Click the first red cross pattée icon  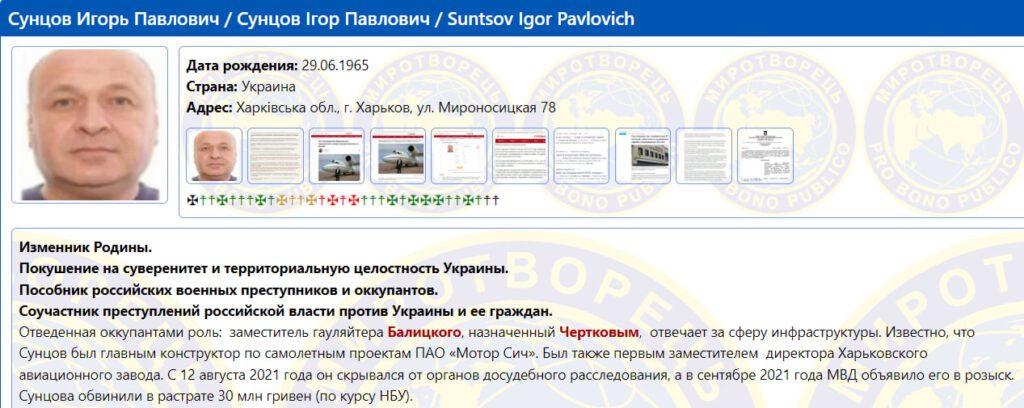(333, 200)
